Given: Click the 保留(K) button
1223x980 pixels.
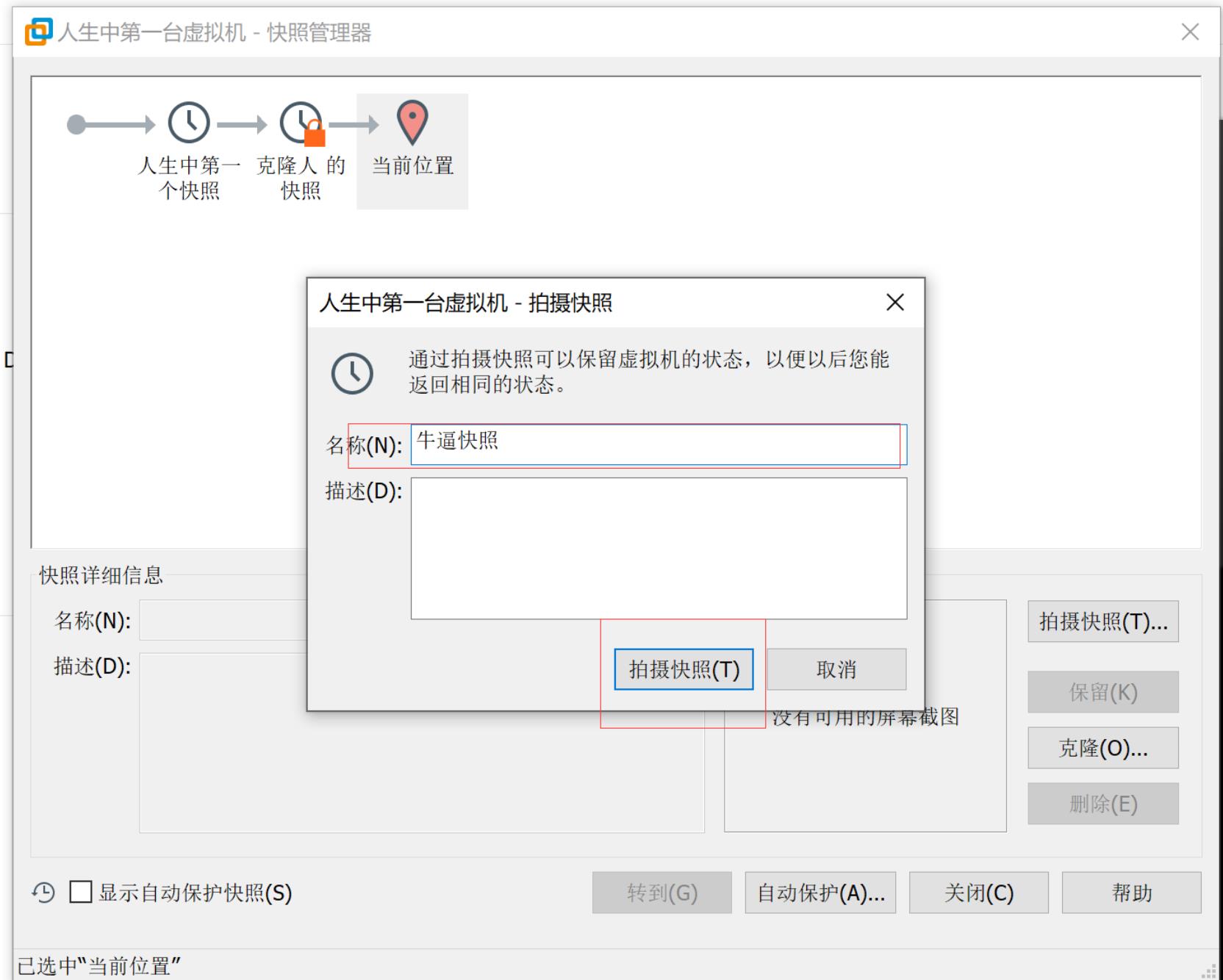Looking at the screenshot, I should point(1103,692).
